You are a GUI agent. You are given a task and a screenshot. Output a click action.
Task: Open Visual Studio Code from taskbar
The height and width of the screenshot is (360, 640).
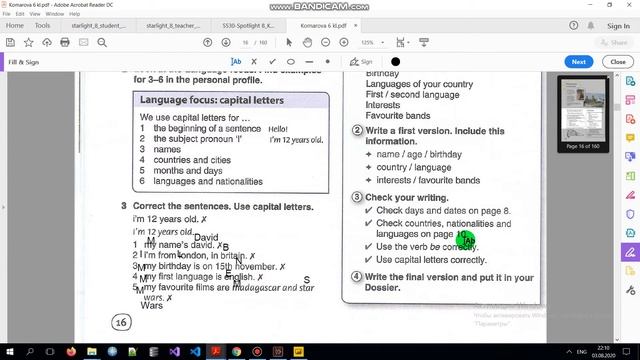[195, 351]
